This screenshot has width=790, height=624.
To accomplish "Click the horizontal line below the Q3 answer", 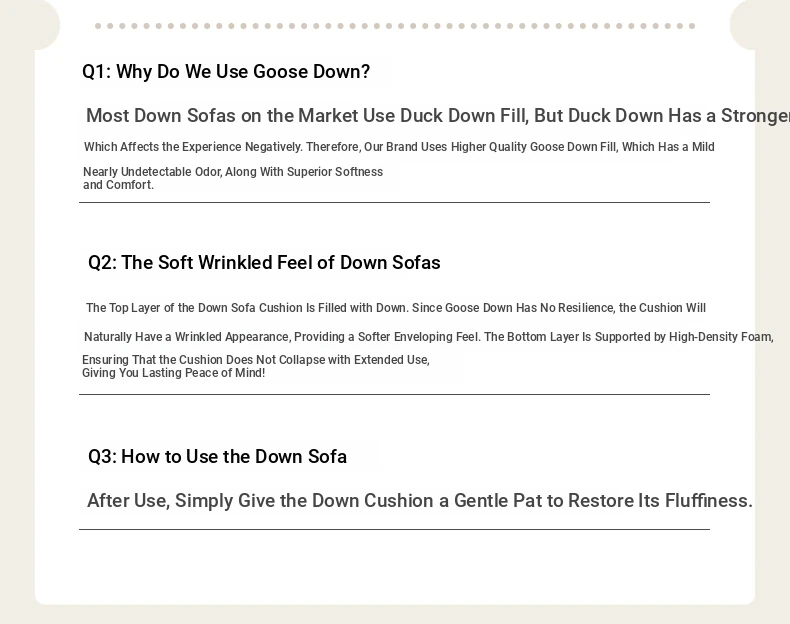I will click(x=394, y=529).
